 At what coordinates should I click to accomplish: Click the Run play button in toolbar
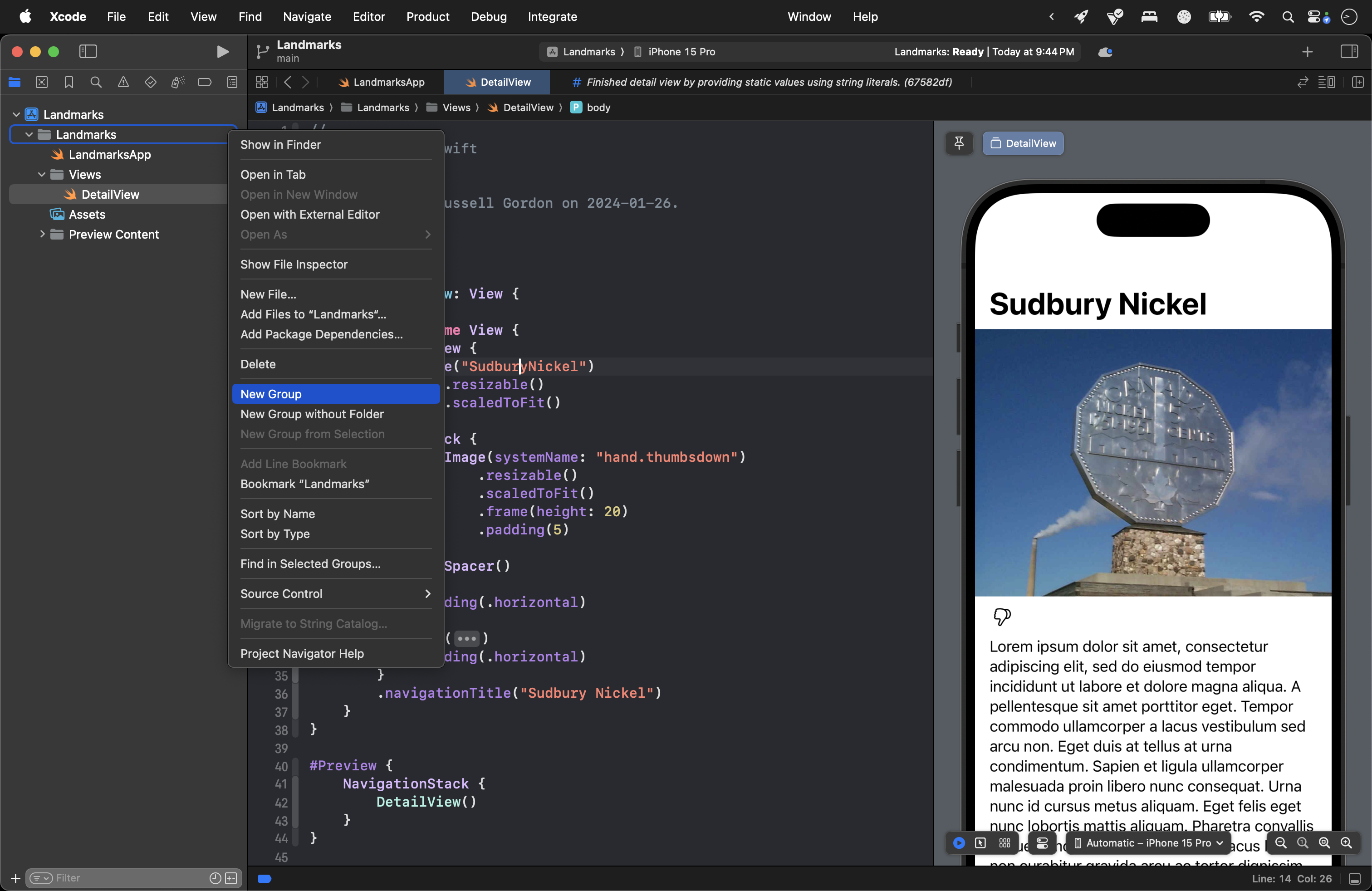[x=222, y=52]
